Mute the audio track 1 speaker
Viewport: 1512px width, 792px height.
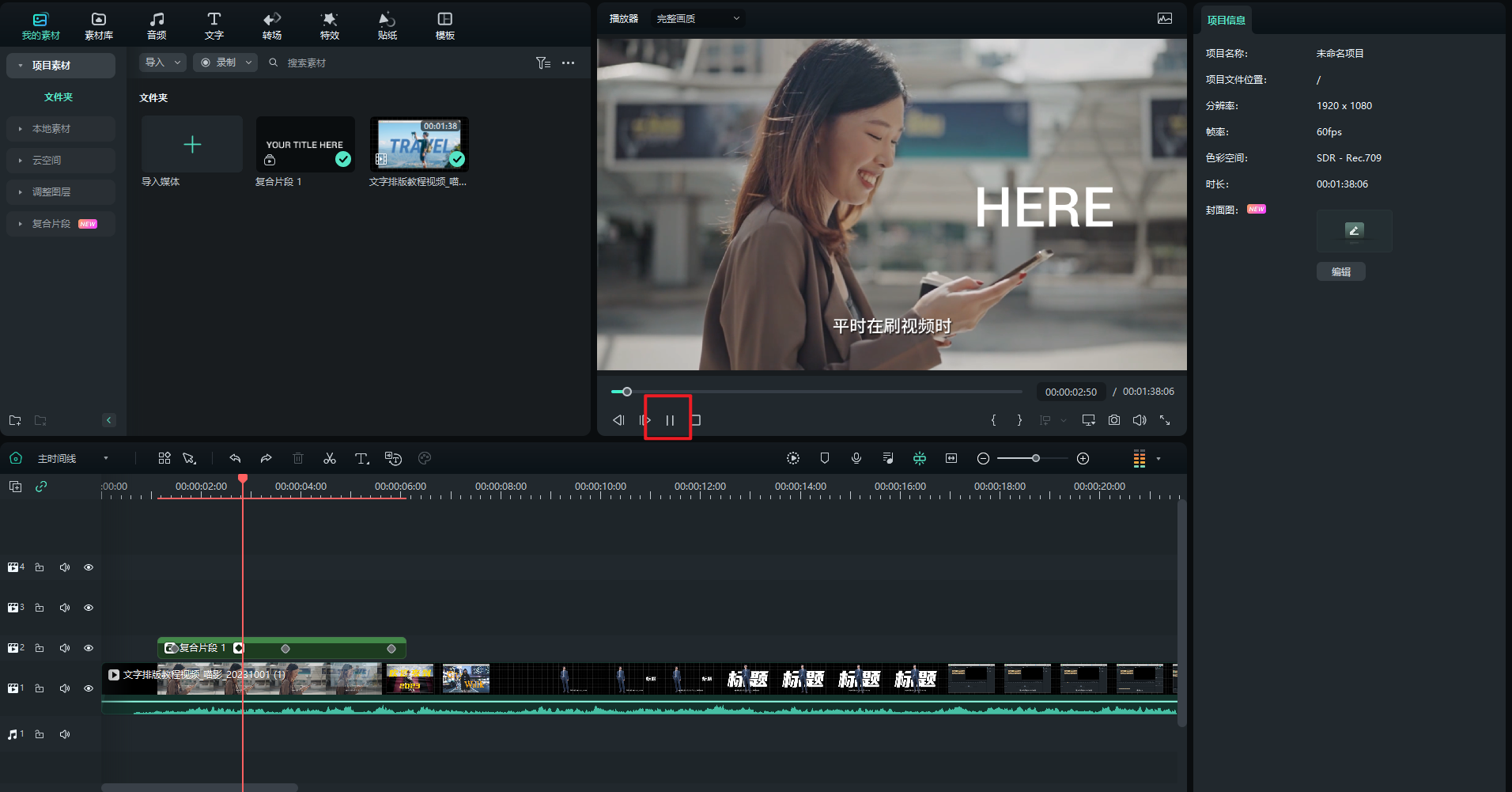[65, 734]
